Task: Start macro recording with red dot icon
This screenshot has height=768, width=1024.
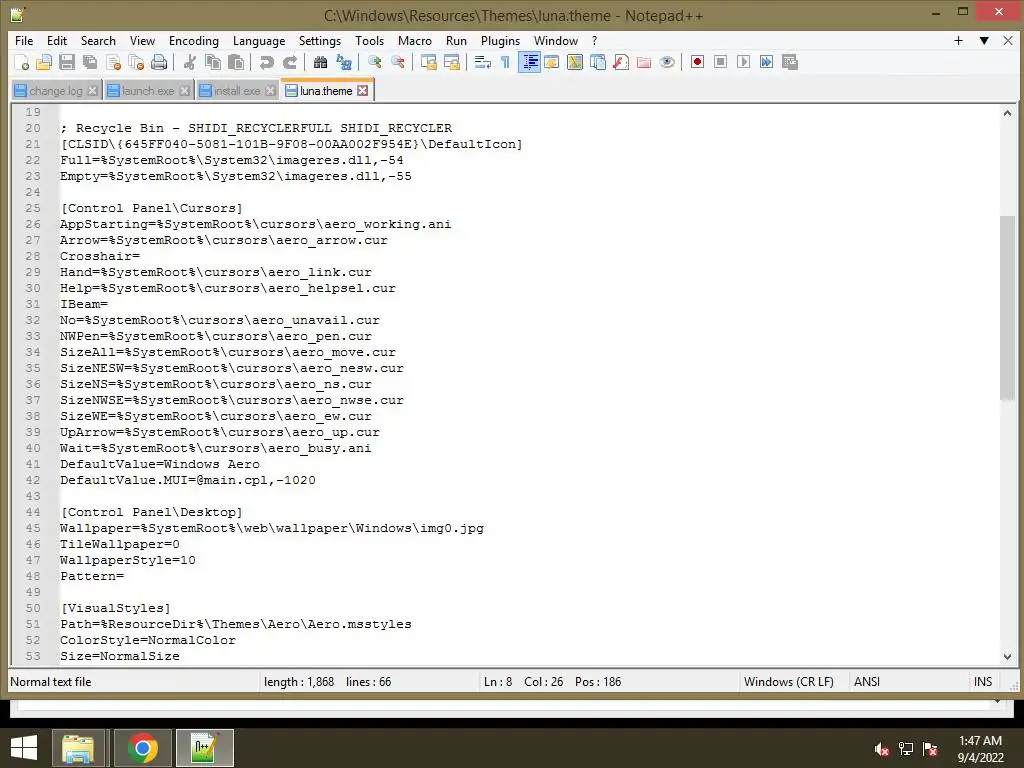Action: pyautogui.click(x=697, y=62)
